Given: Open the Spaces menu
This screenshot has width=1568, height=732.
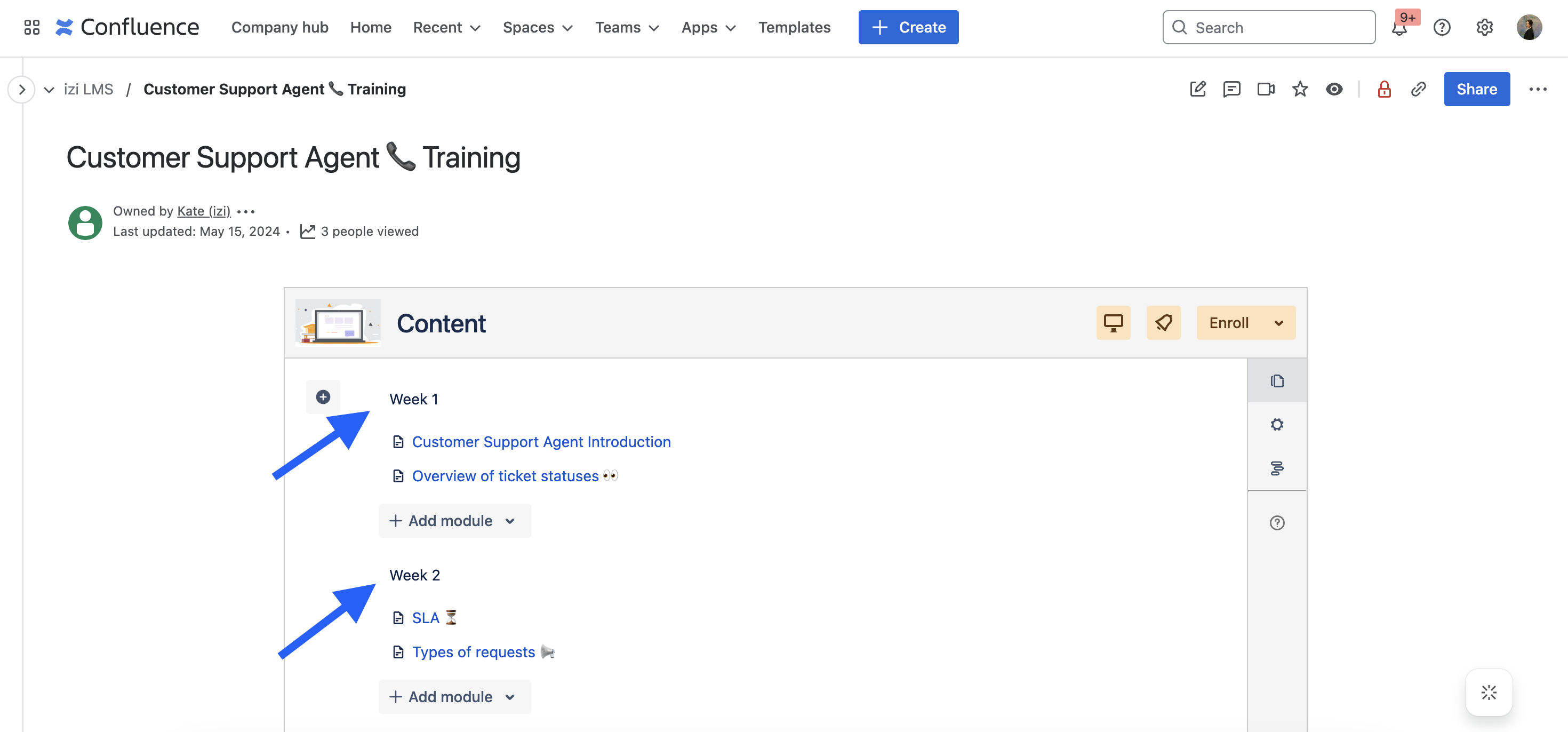Looking at the screenshot, I should (538, 27).
